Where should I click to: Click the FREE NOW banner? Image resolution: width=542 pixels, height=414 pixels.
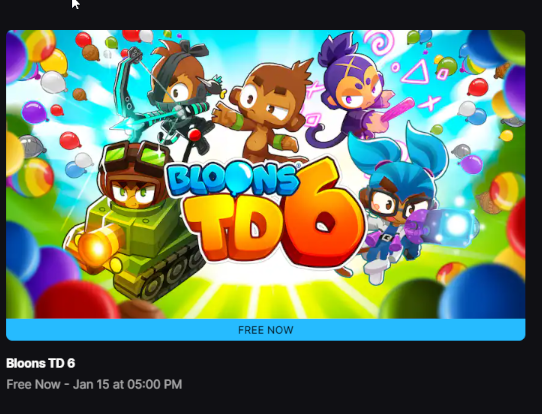pos(265,330)
